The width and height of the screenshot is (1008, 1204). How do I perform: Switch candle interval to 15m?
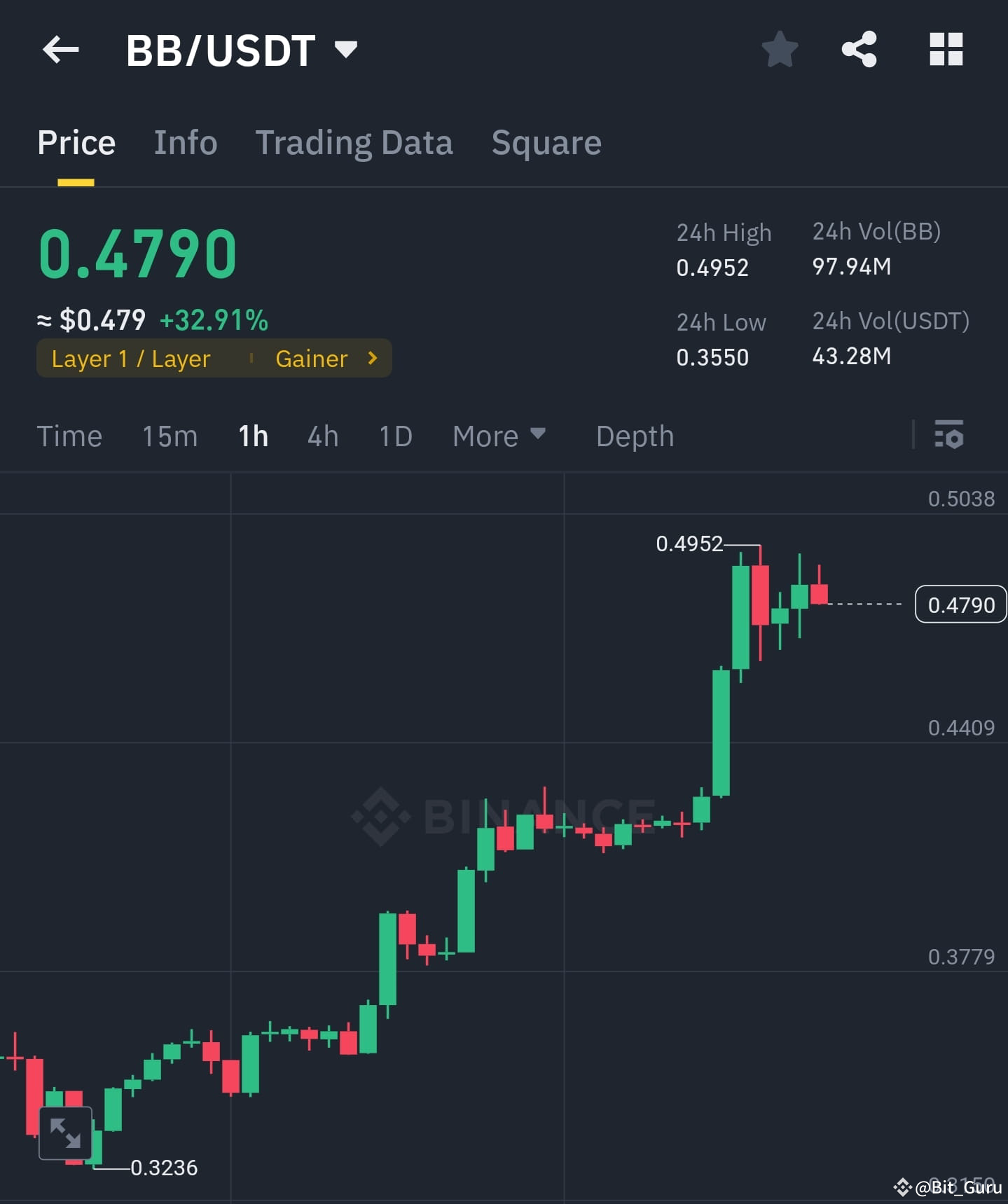click(169, 436)
